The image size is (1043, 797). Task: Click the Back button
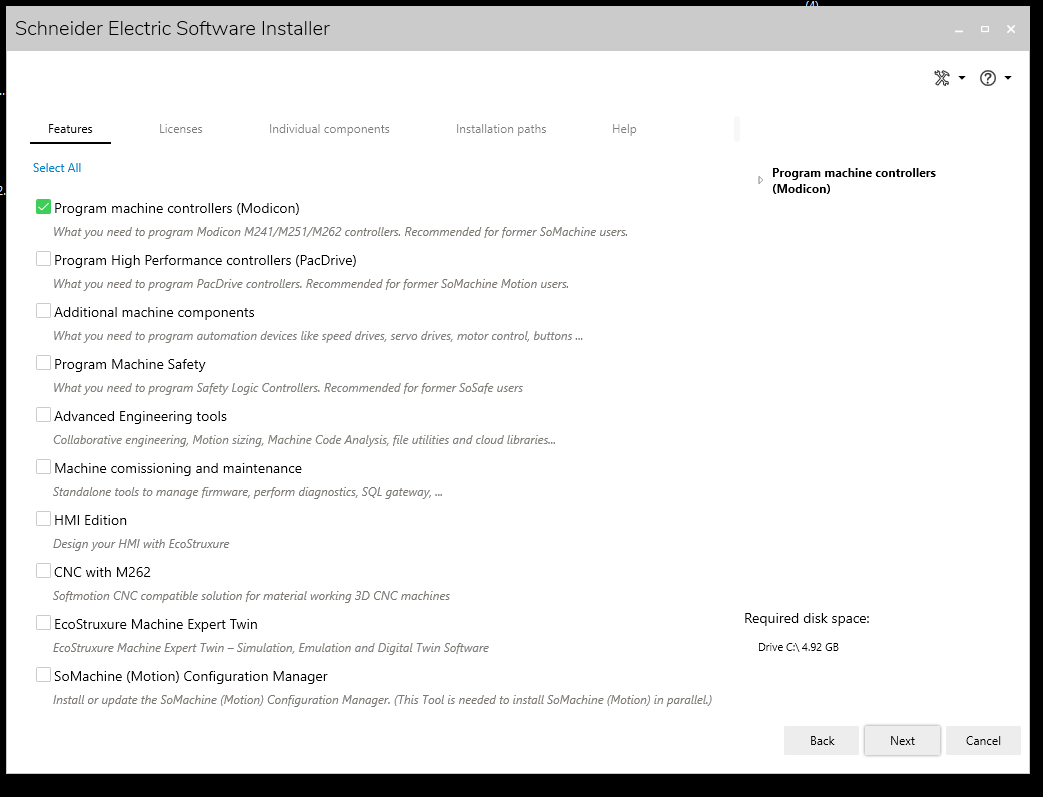(x=821, y=740)
